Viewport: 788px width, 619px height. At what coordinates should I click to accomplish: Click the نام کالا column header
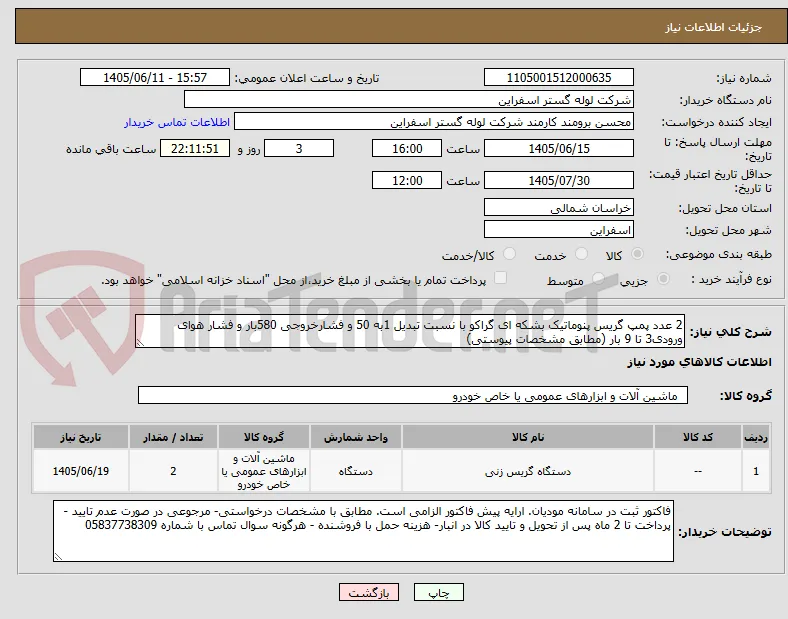point(528,437)
